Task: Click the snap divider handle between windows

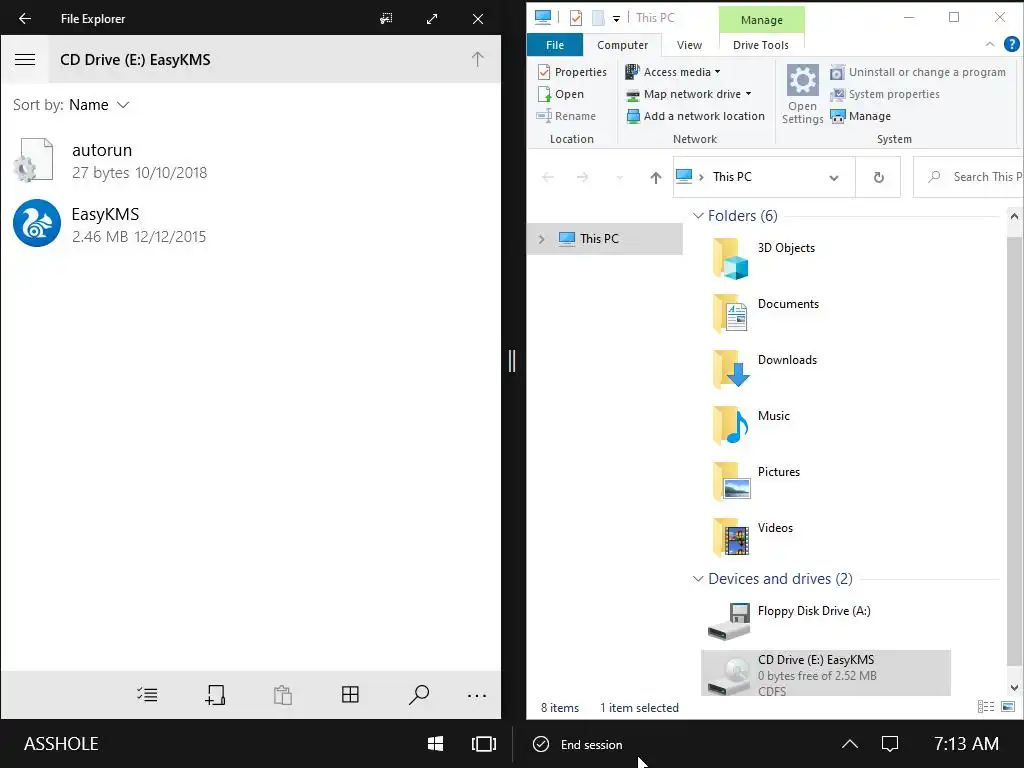Action: tap(512, 360)
